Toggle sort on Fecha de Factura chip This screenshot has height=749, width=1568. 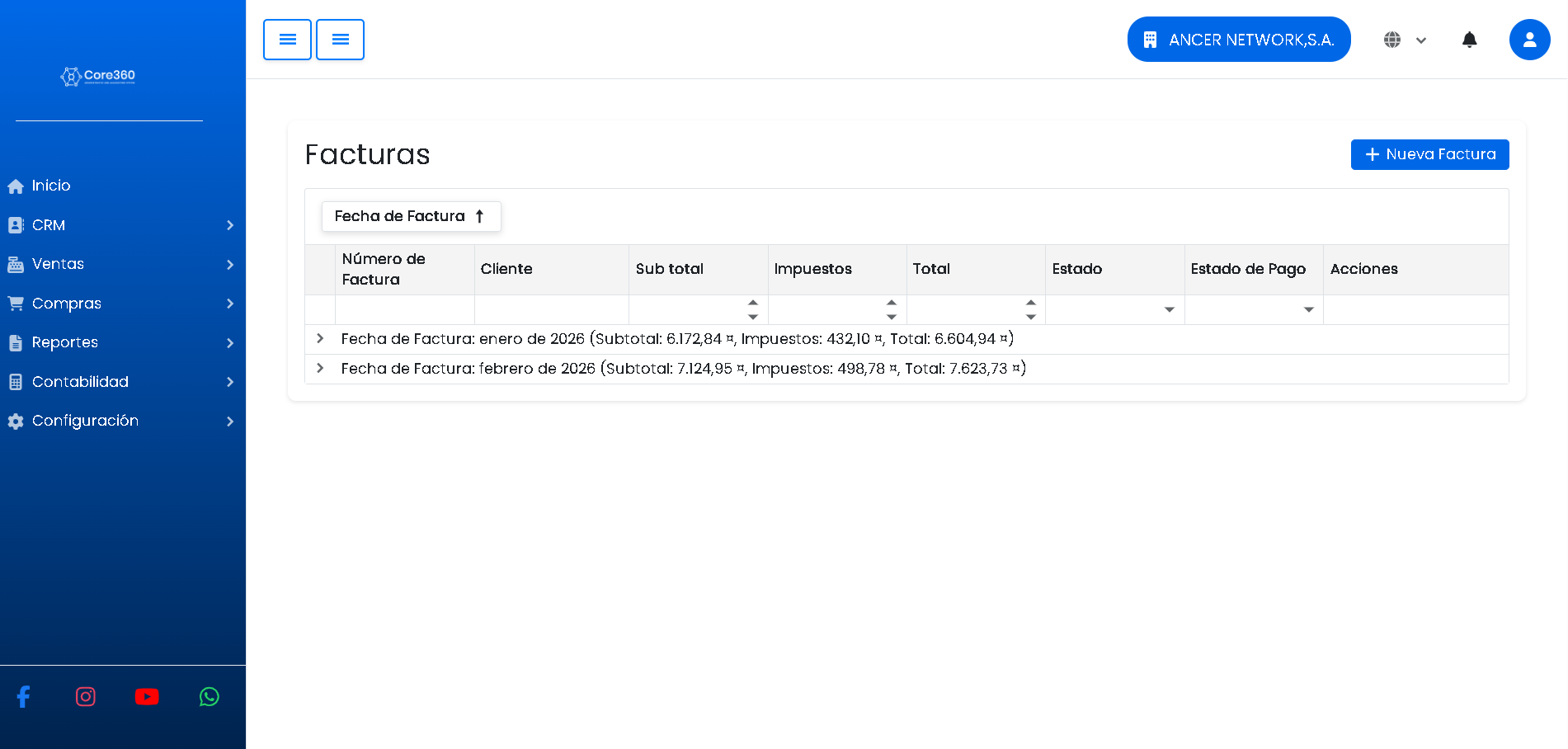(411, 216)
